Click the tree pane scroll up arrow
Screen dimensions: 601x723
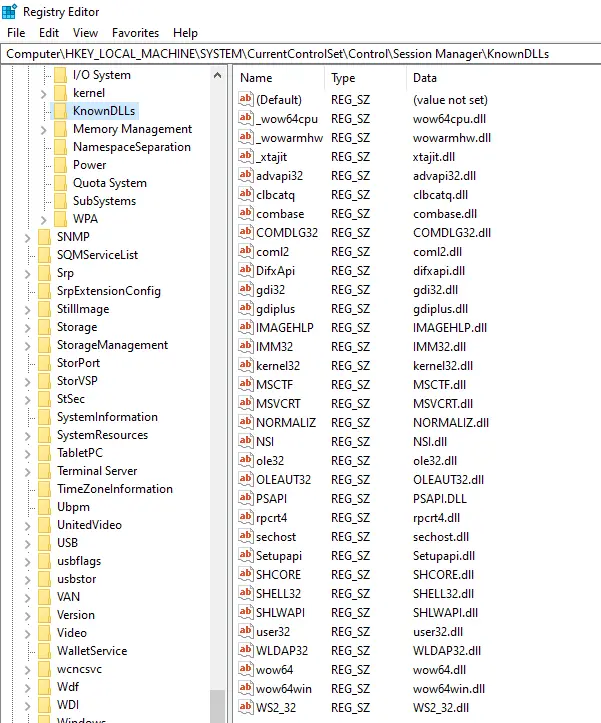click(218, 75)
